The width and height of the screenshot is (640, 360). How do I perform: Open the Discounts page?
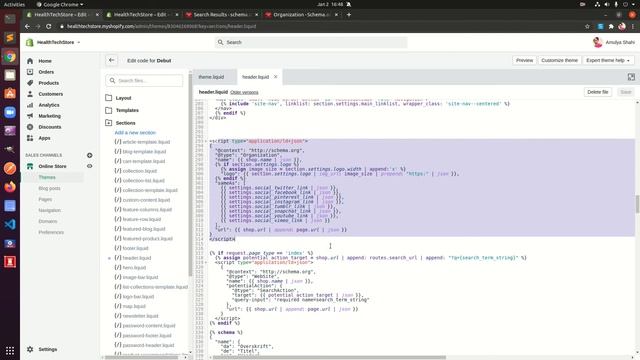[50, 127]
